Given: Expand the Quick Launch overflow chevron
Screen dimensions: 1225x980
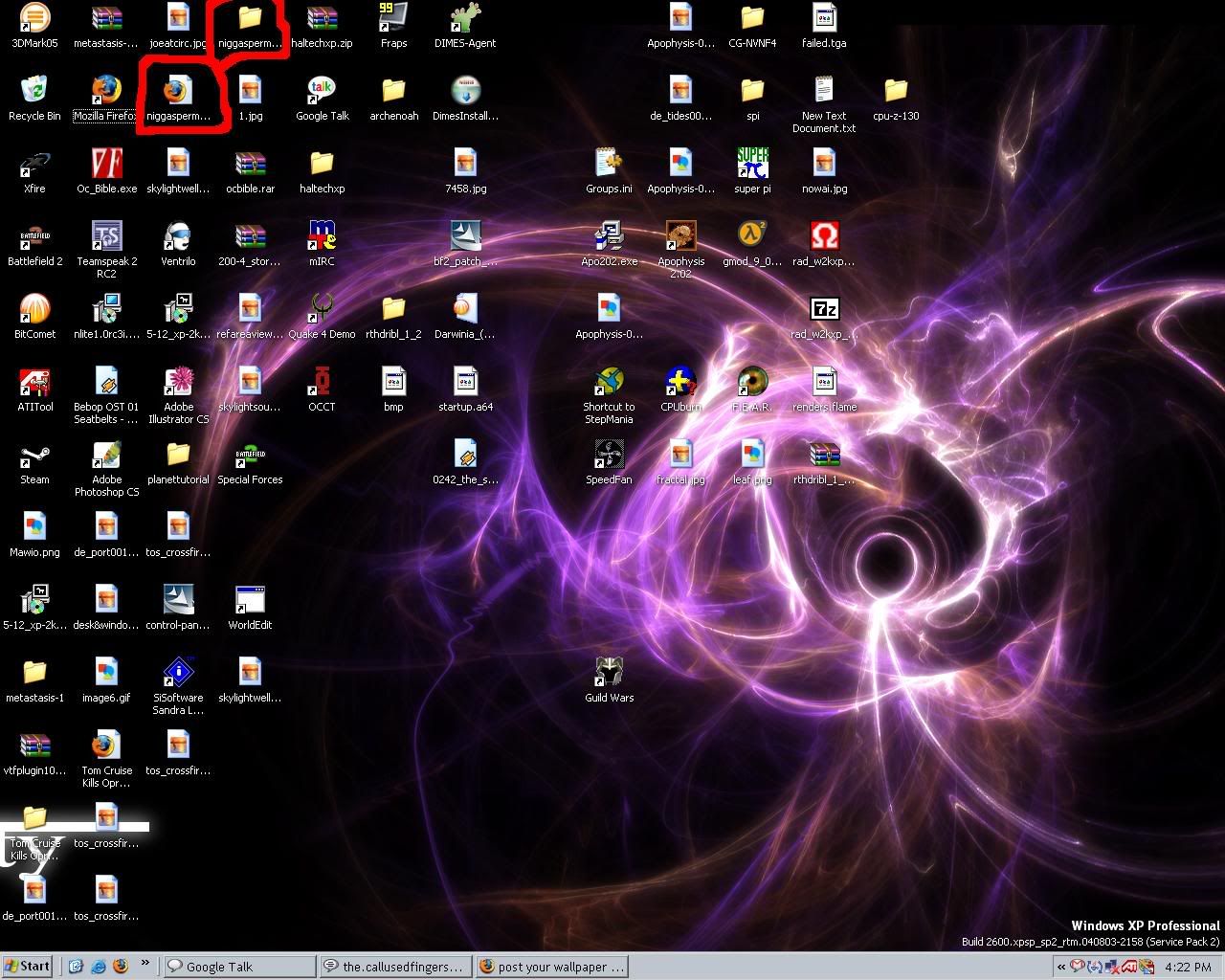Looking at the screenshot, I should (145, 963).
